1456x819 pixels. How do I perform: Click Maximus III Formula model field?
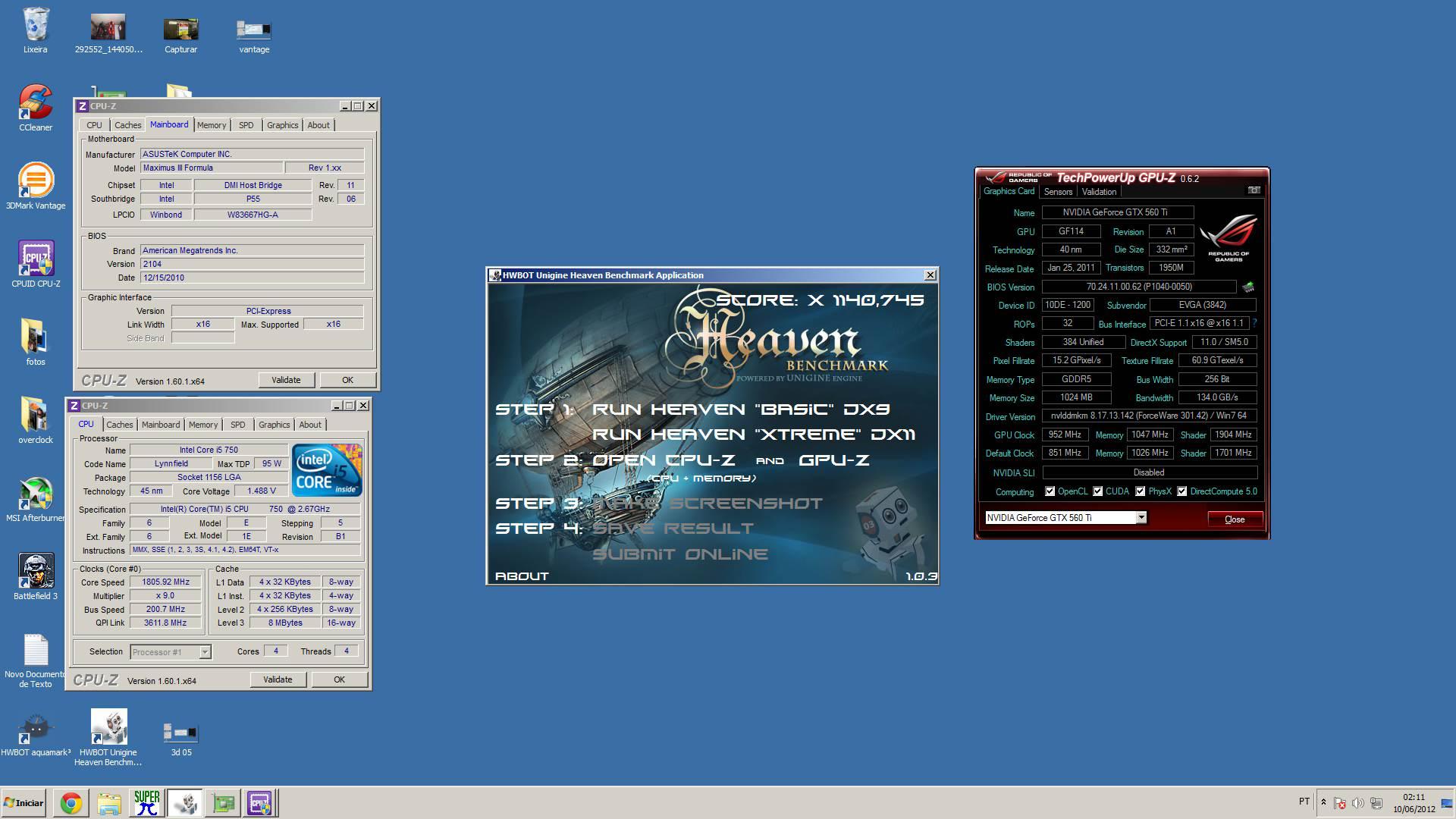pos(212,168)
